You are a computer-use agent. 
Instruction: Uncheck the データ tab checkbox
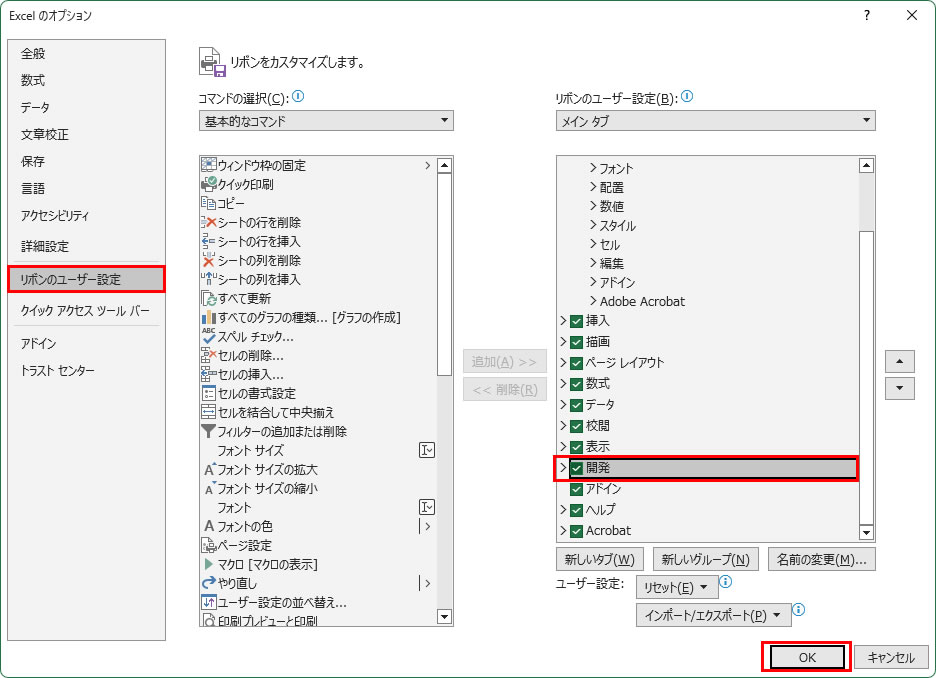pos(576,405)
